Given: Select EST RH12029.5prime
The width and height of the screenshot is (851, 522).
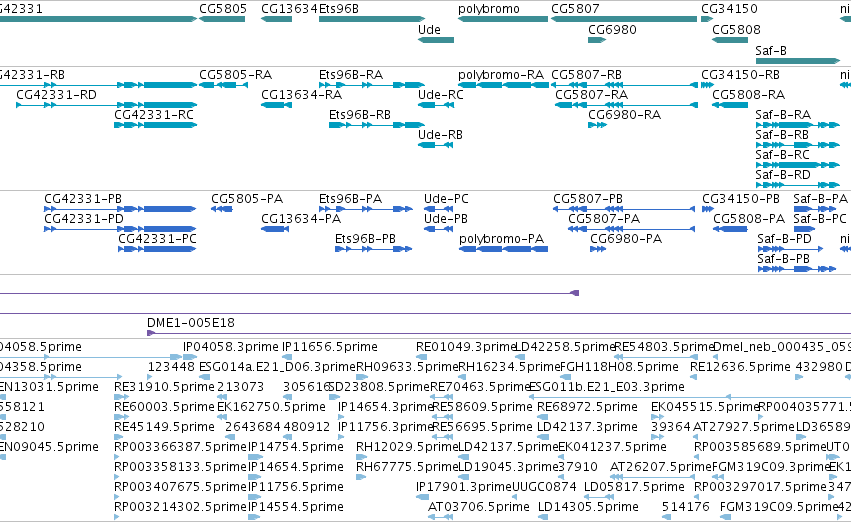Looking at the screenshot, I should click(x=407, y=447).
